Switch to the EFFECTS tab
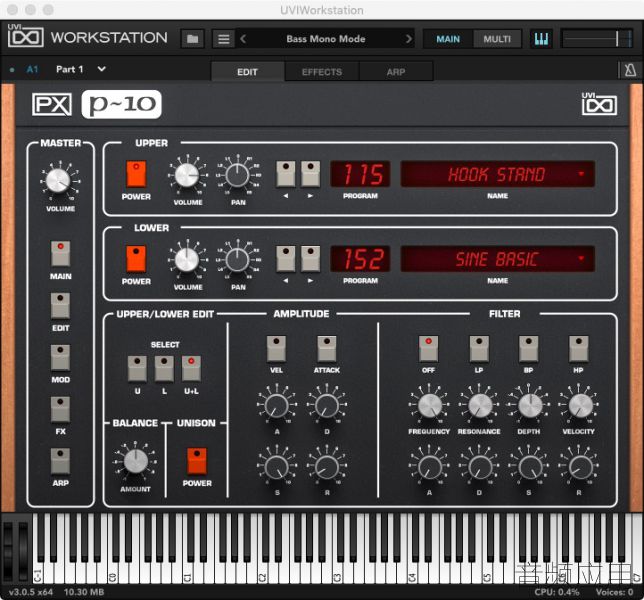The height and width of the screenshot is (600, 644). coord(322,71)
